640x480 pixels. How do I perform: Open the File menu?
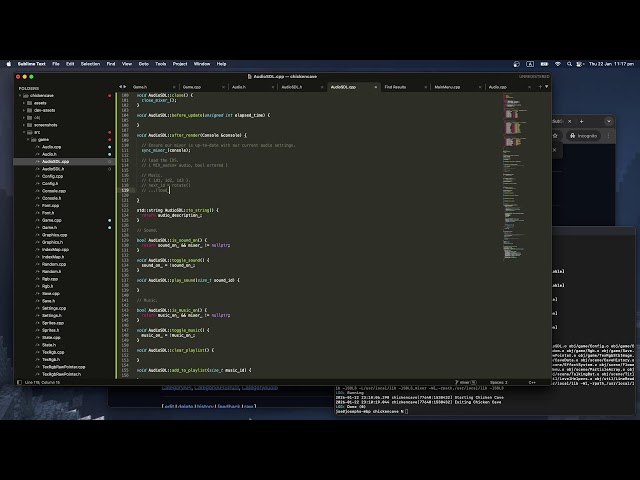tap(56, 64)
